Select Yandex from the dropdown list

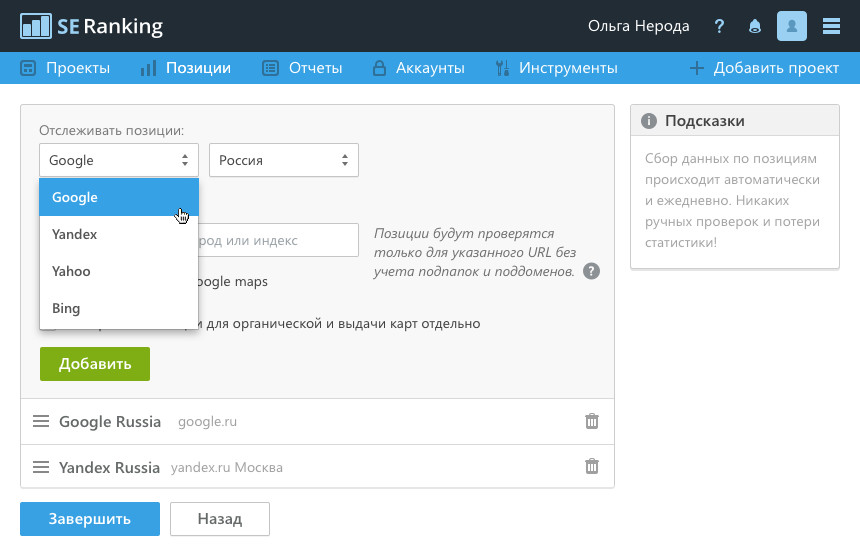tap(119, 234)
